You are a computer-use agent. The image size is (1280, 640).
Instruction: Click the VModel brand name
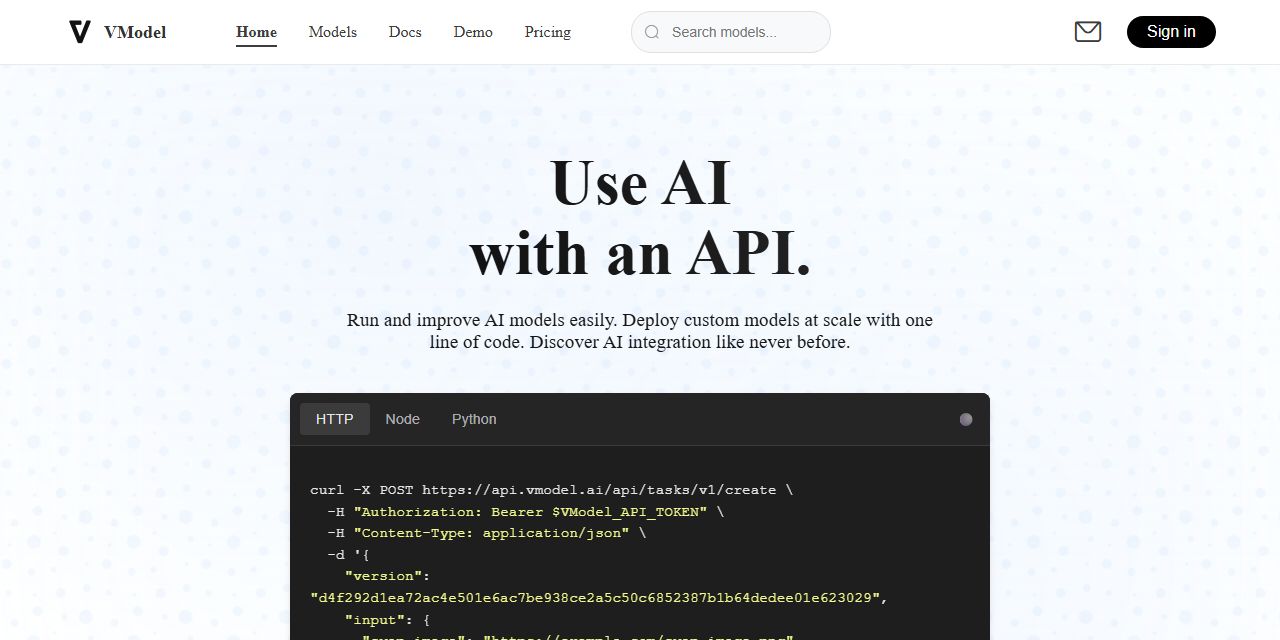(135, 32)
